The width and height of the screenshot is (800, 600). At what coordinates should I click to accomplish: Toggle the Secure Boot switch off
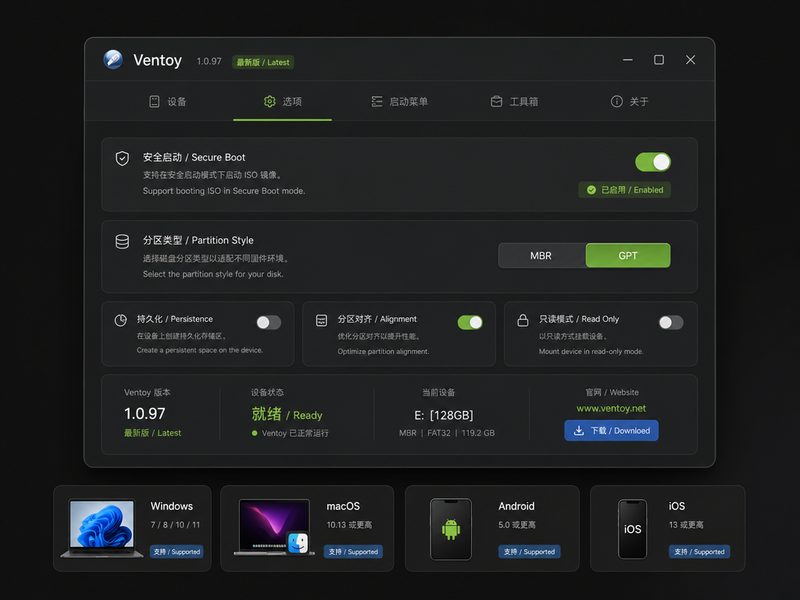click(x=653, y=162)
